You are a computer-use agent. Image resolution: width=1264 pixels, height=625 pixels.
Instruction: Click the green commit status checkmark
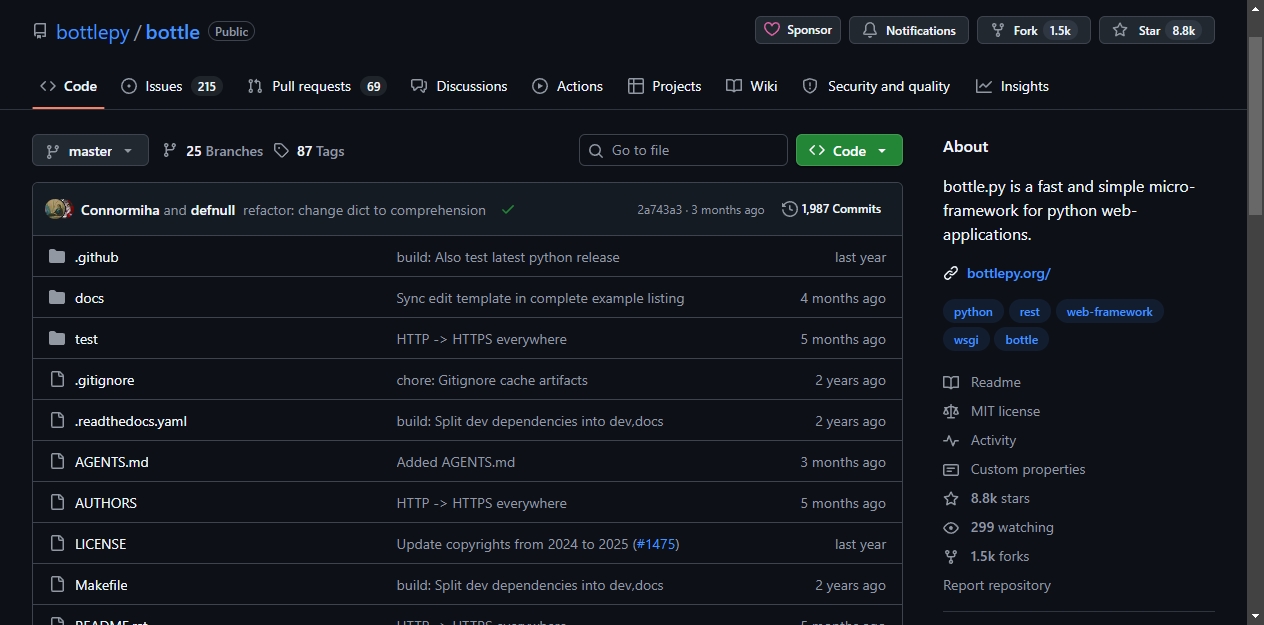pos(508,210)
